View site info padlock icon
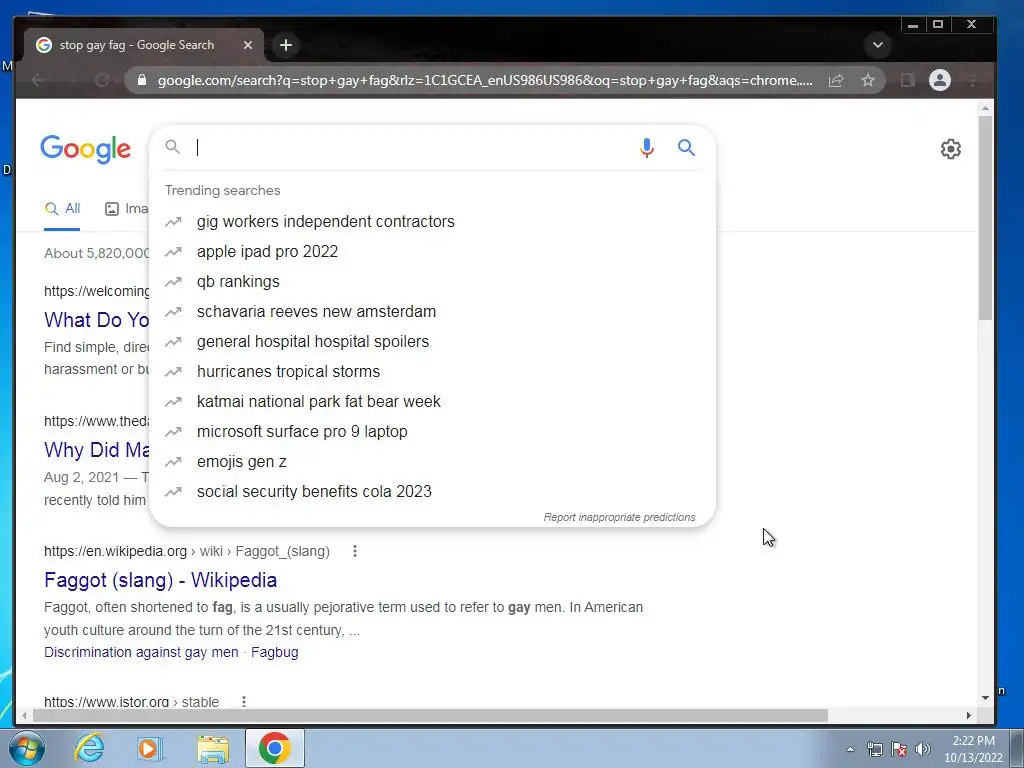This screenshot has width=1024, height=768. coord(142,80)
